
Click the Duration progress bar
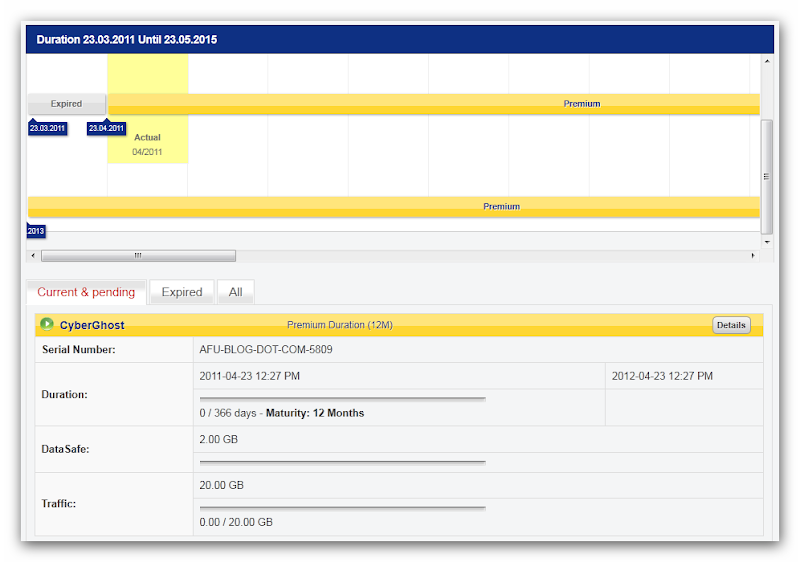pyautogui.click(x=342, y=399)
